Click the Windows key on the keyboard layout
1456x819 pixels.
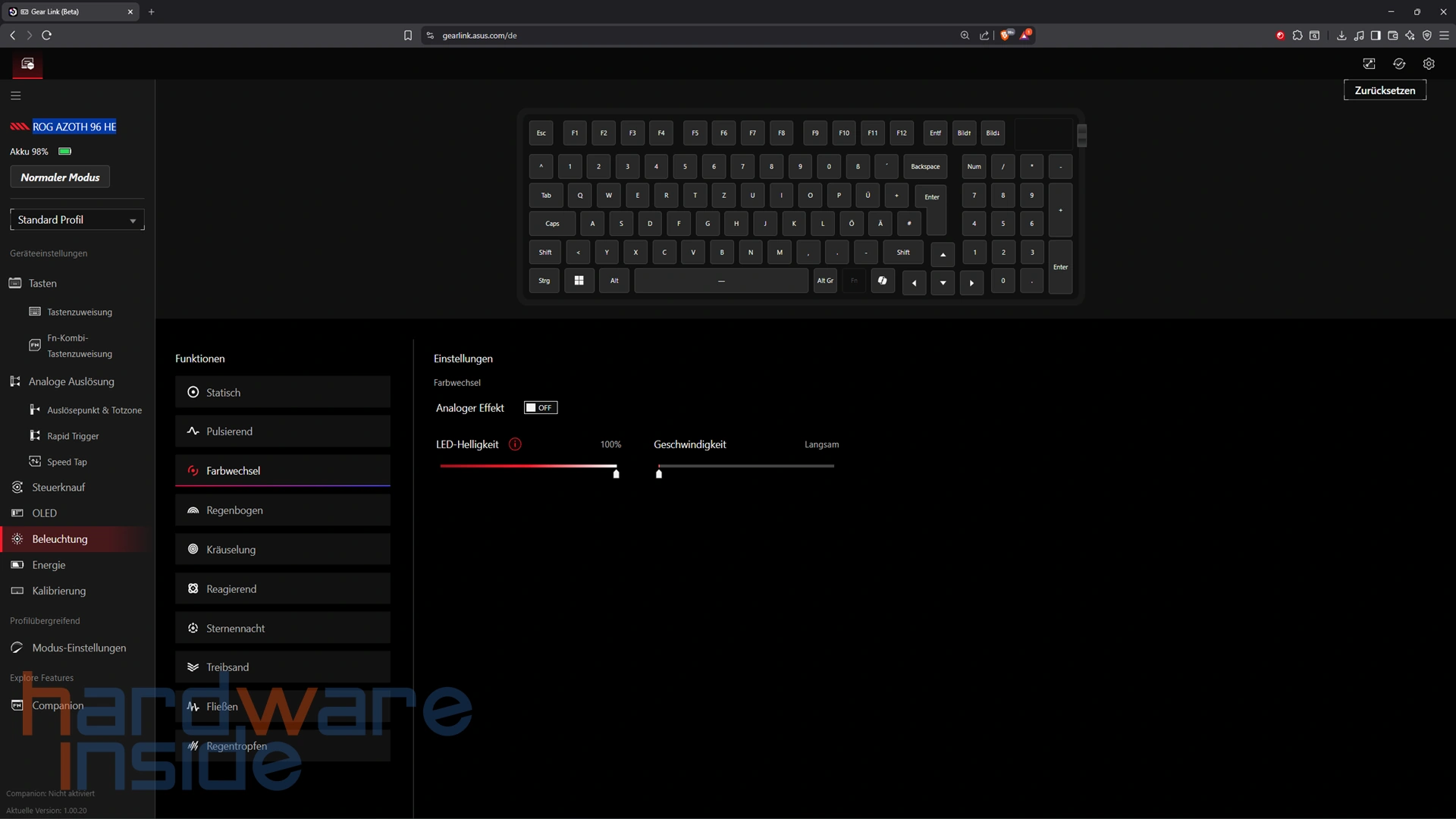click(579, 281)
